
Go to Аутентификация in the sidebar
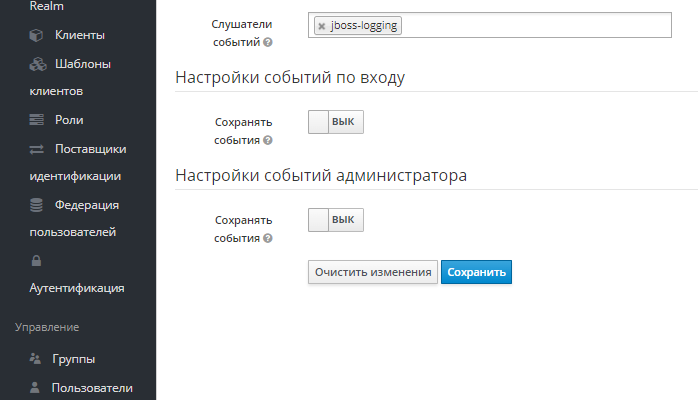[x=77, y=288]
